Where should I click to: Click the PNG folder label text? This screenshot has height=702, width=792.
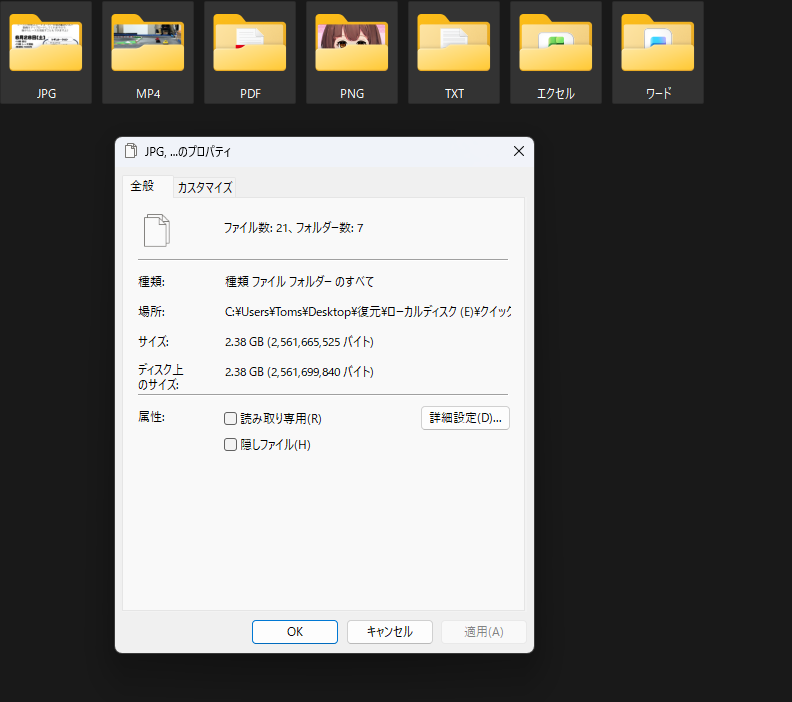[x=352, y=94]
